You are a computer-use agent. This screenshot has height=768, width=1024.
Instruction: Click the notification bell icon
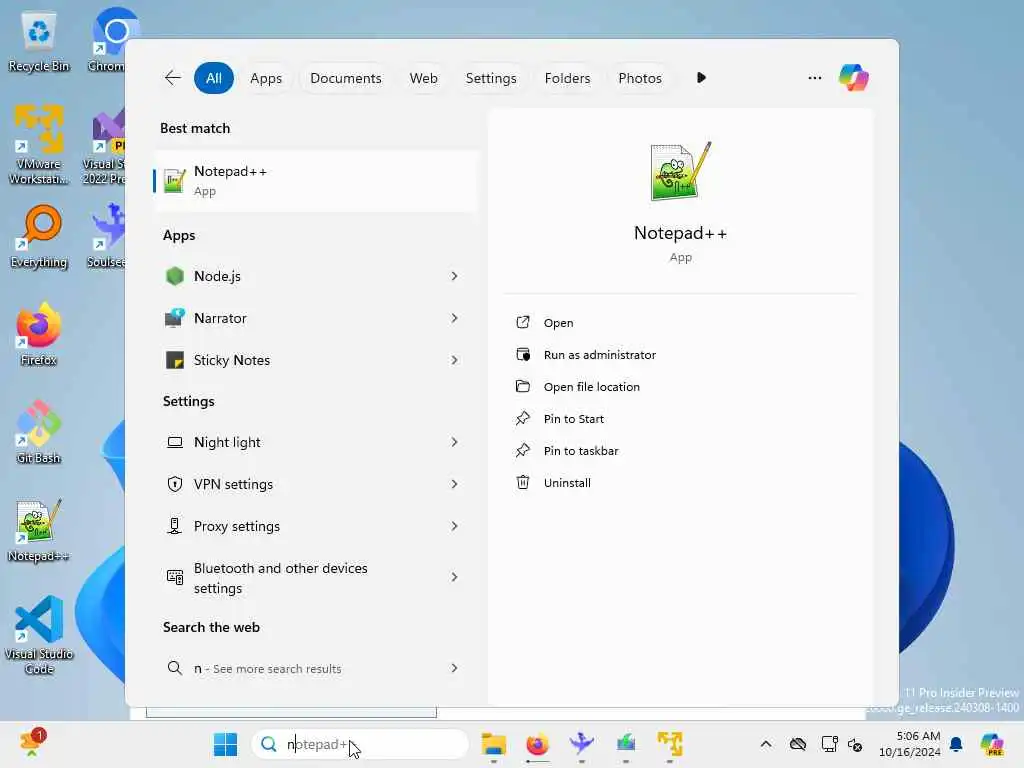click(x=956, y=744)
